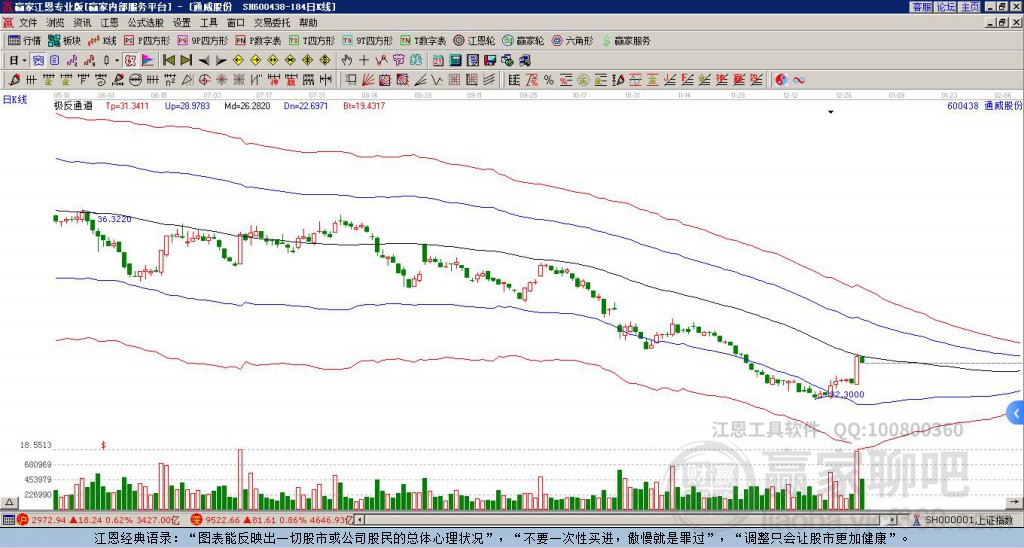The height and width of the screenshot is (548, 1024).
Task: Click the horizontal scrollbar left arrow
Action: (x=360, y=520)
